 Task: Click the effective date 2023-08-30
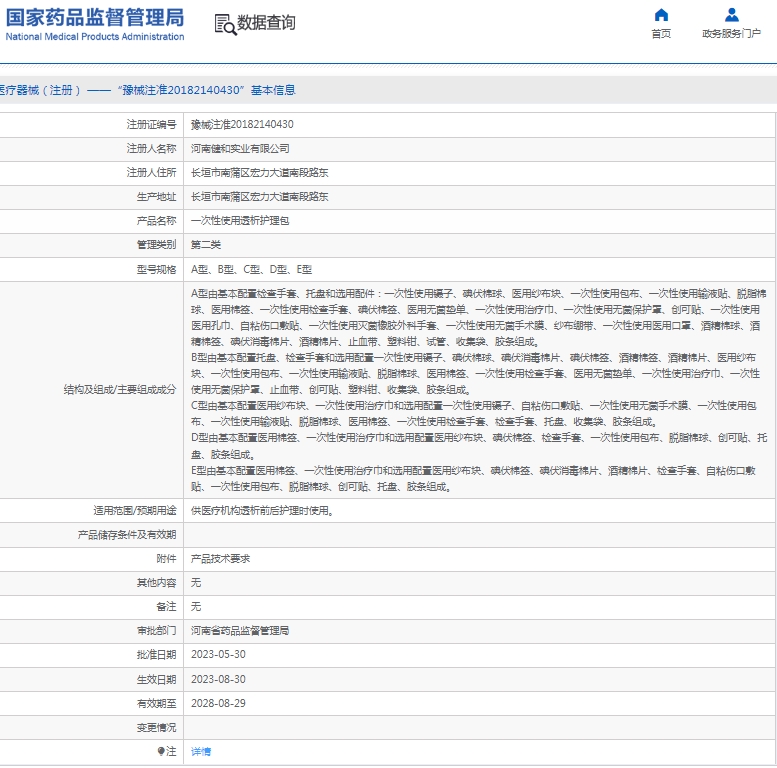tap(219, 679)
